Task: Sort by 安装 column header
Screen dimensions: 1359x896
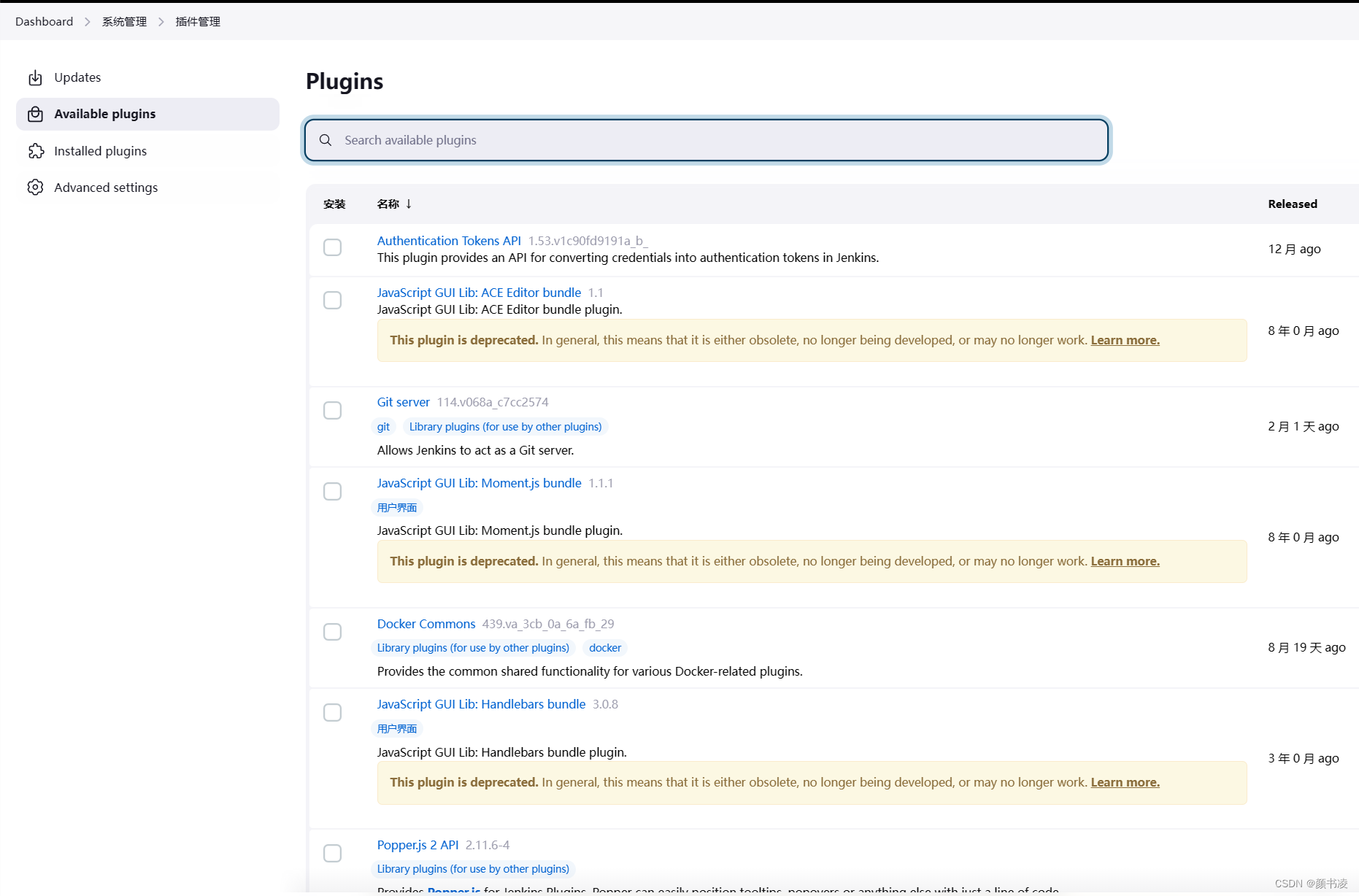Action: click(x=334, y=204)
